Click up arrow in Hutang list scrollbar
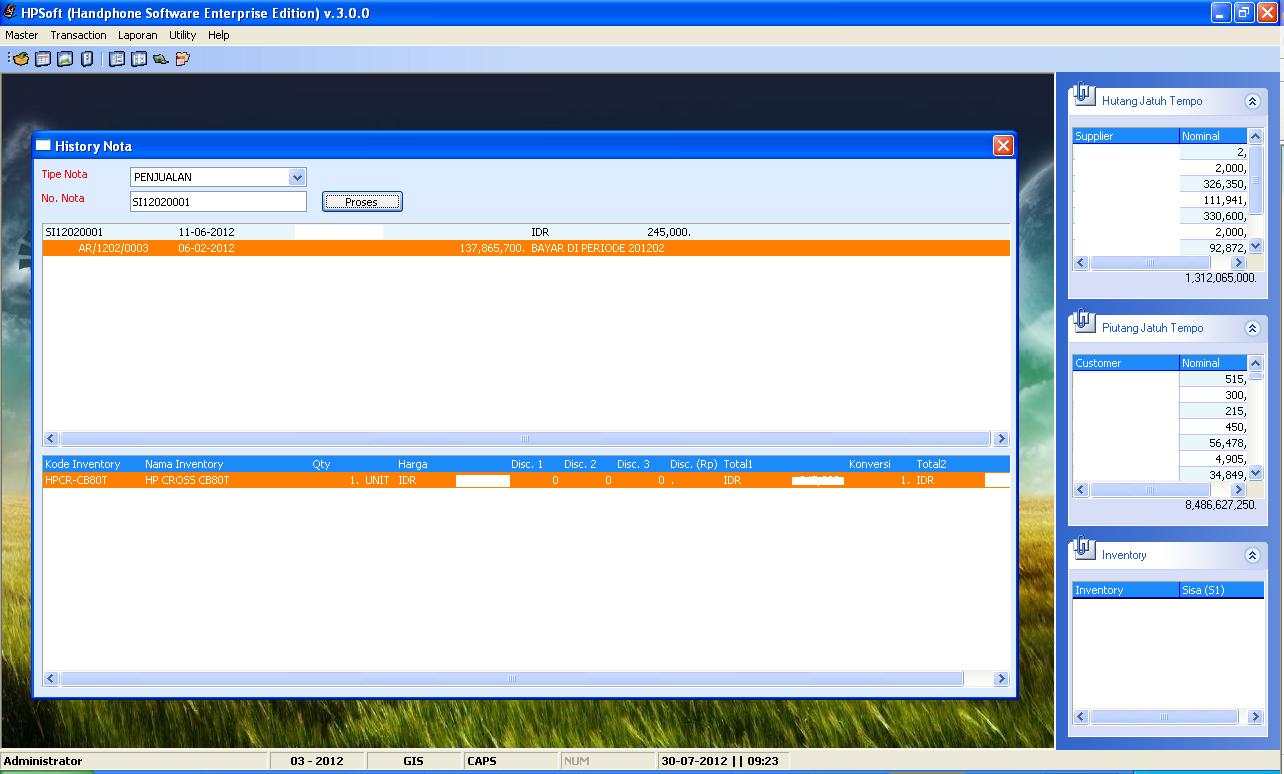This screenshot has width=1284, height=774. tap(1256, 136)
